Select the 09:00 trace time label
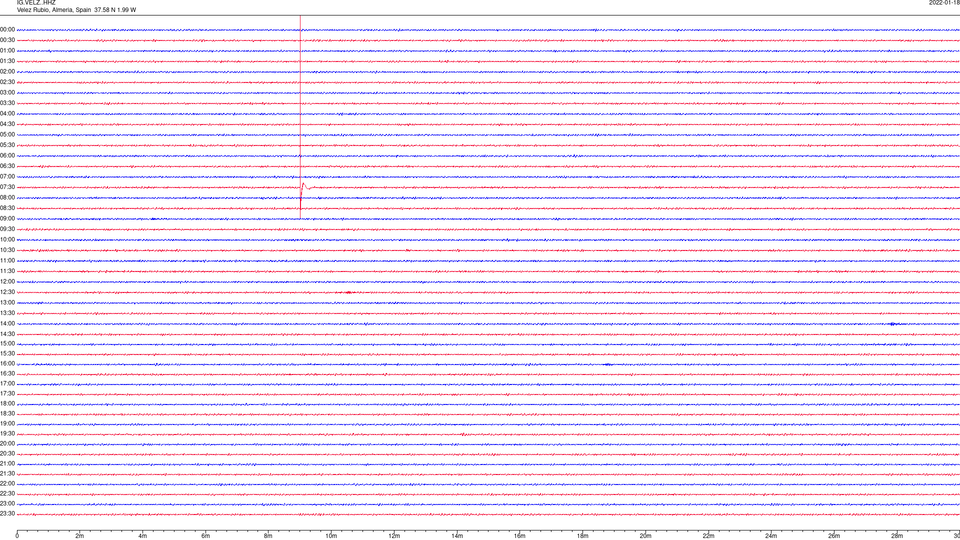 [x=7, y=219]
